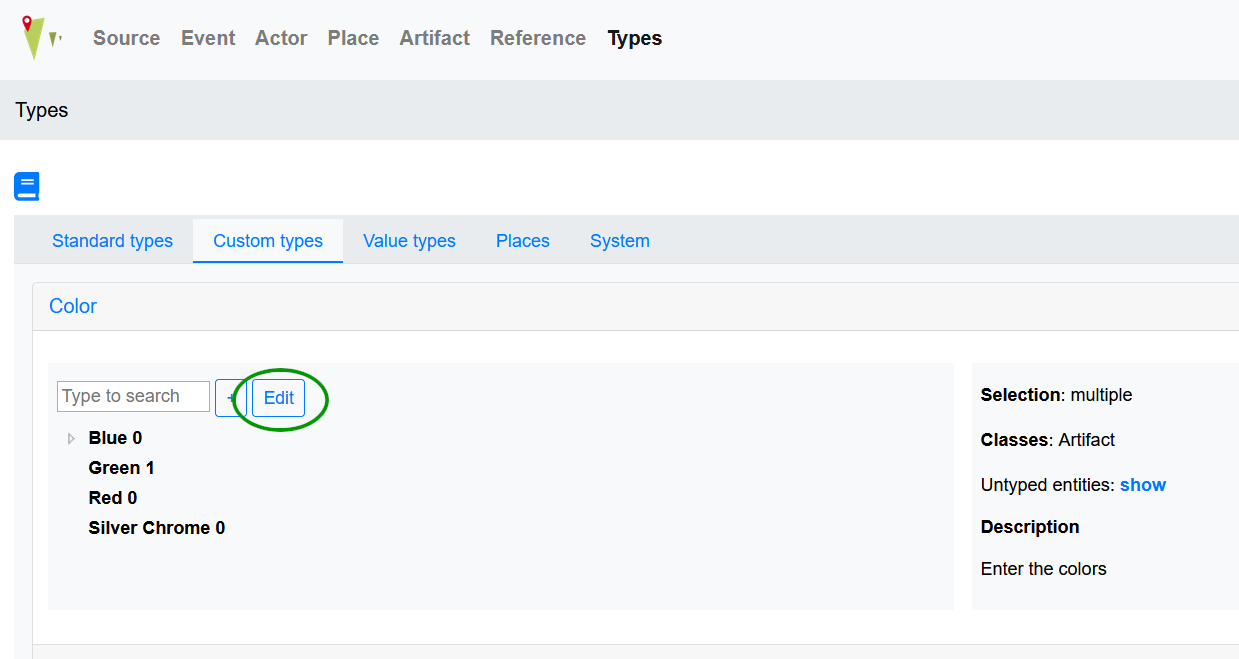Switch to the Value types tab
This screenshot has height=659, width=1239.
click(409, 241)
